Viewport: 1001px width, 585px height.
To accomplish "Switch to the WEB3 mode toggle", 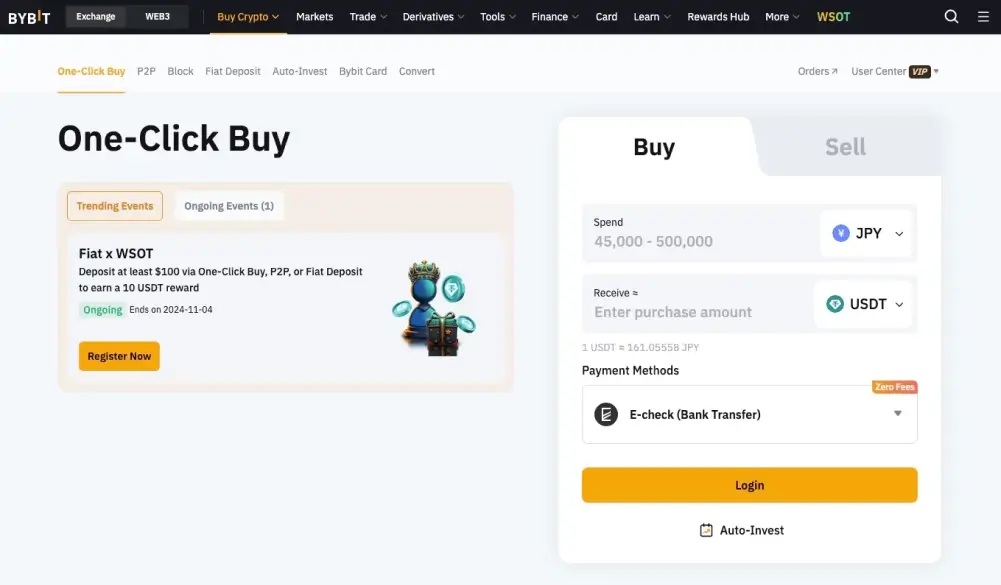I will coord(157,17).
